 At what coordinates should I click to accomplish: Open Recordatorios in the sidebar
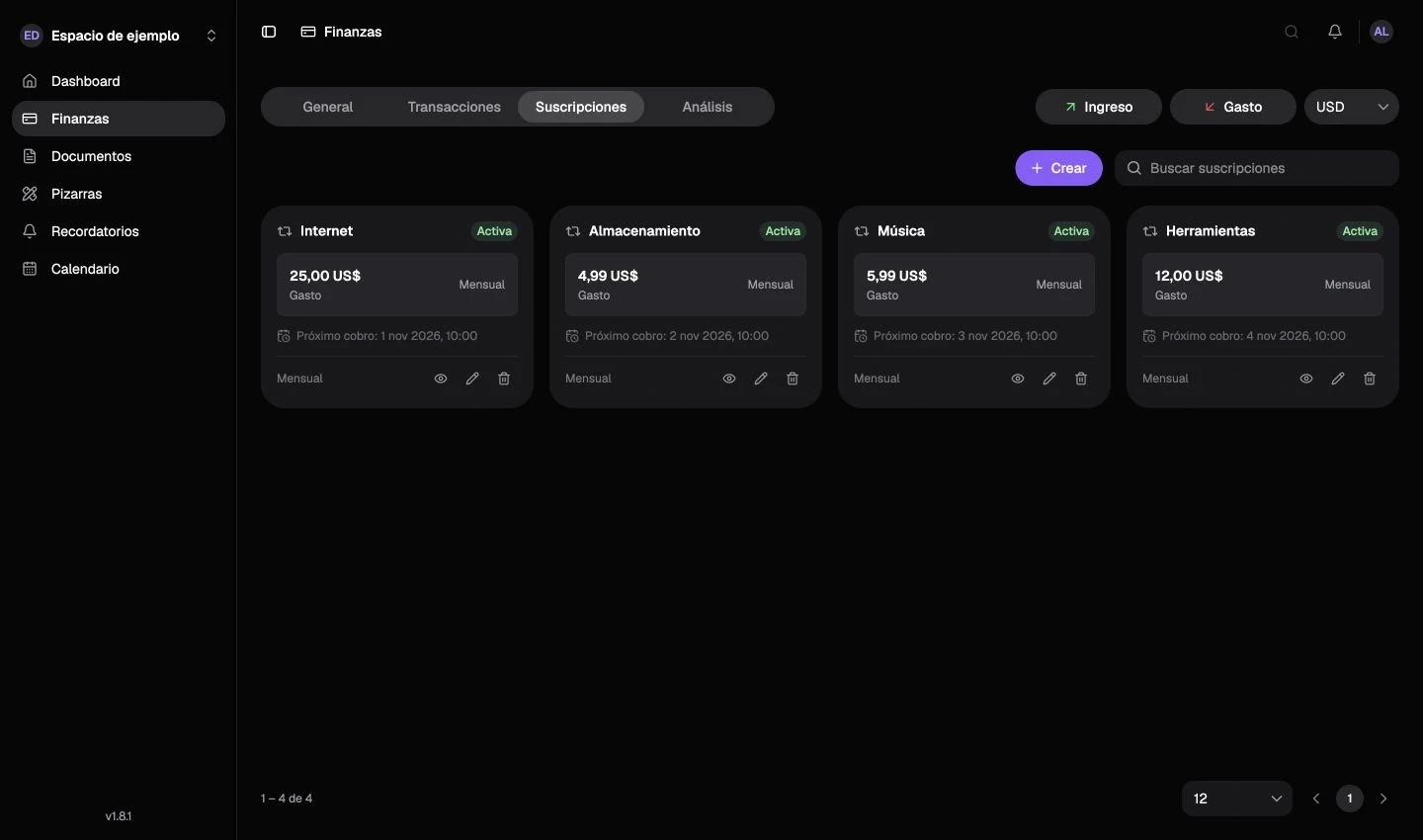[x=119, y=231]
